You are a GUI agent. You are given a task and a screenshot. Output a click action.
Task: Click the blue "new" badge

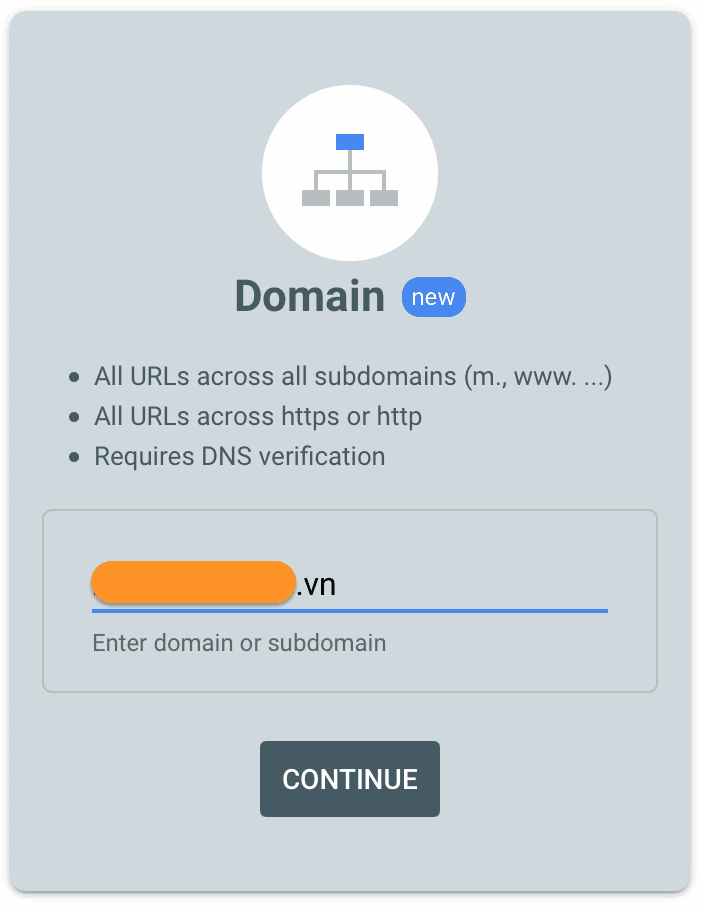click(434, 297)
